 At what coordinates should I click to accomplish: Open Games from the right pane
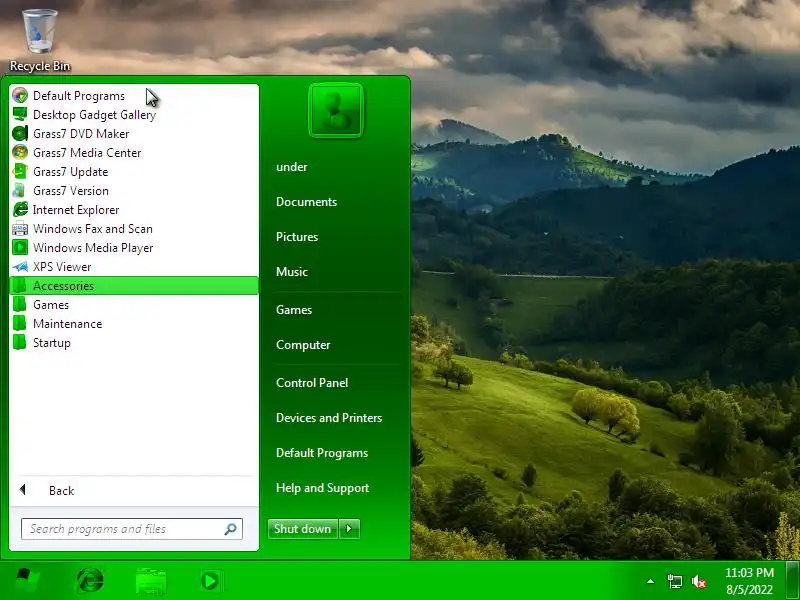coord(294,310)
